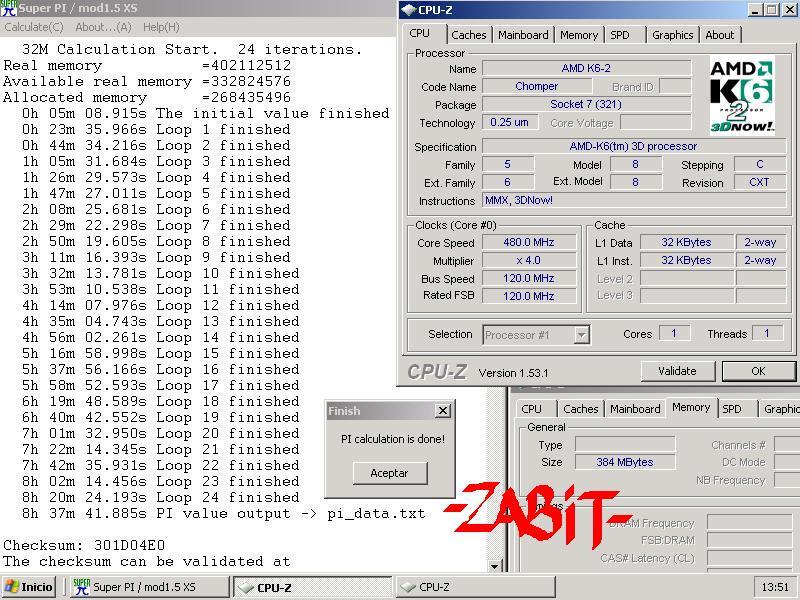Switch to Super PI / mod1.5 XS taskbar button

point(148,587)
